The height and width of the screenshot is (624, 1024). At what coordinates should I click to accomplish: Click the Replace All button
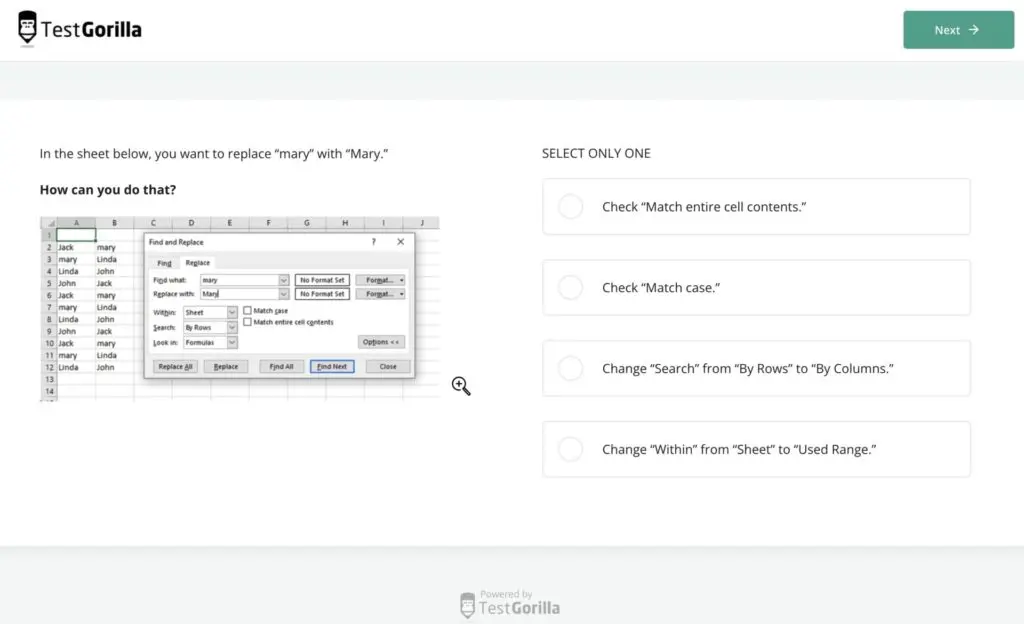click(176, 366)
